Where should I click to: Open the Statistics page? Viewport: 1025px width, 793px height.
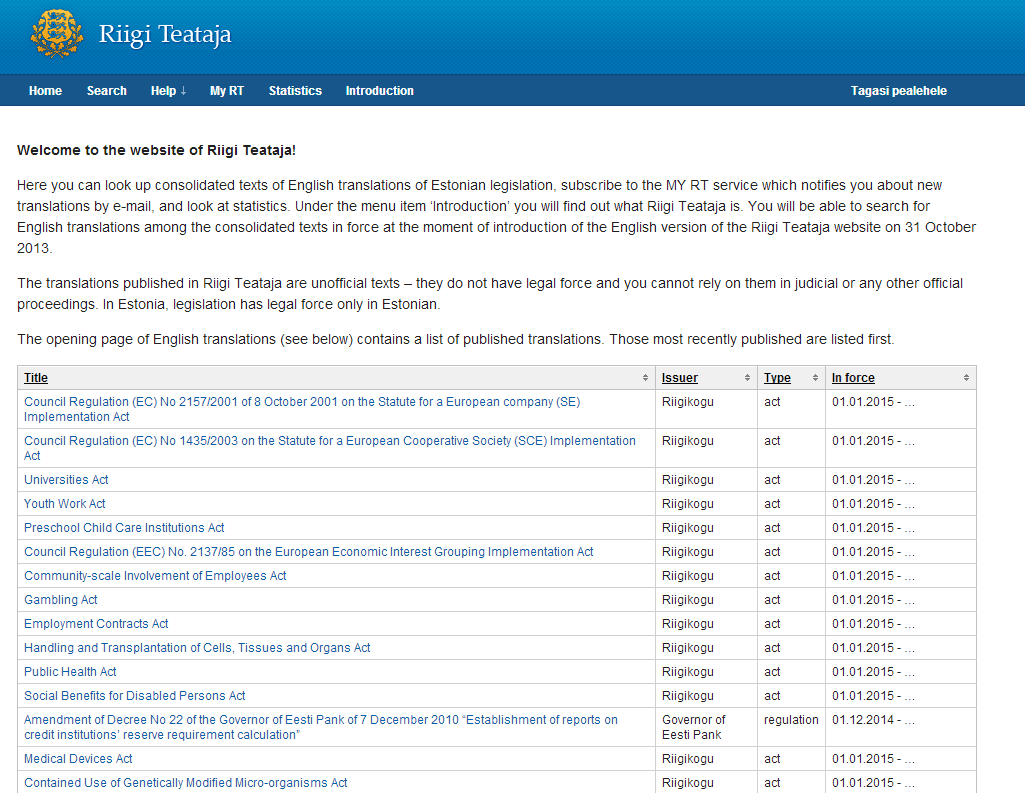click(295, 91)
